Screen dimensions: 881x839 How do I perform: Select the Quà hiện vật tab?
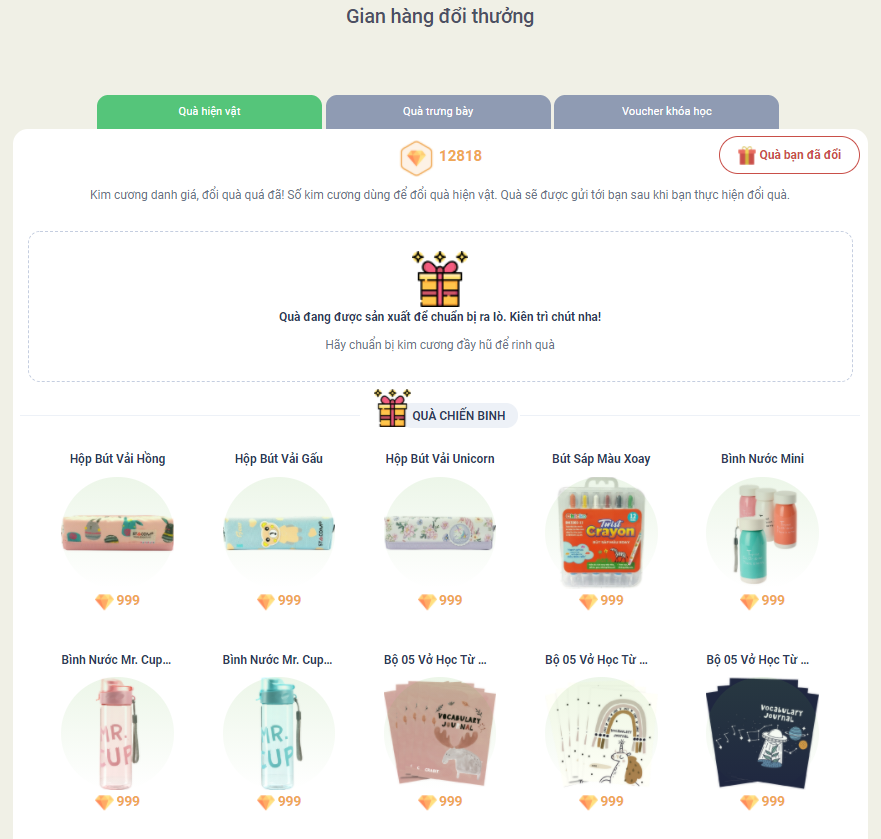point(210,112)
